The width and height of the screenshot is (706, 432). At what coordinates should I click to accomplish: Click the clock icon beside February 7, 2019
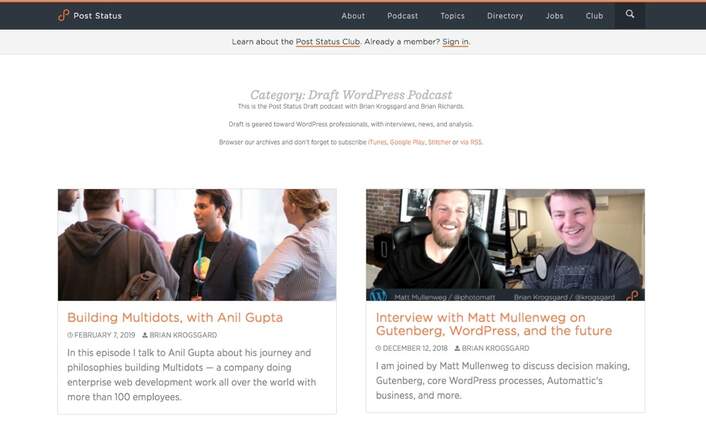pyautogui.click(x=70, y=335)
